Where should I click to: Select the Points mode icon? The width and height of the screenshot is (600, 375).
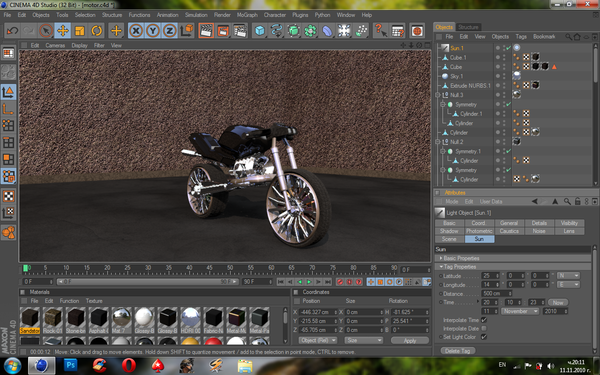pyautogui.click(x=8, y=125)
